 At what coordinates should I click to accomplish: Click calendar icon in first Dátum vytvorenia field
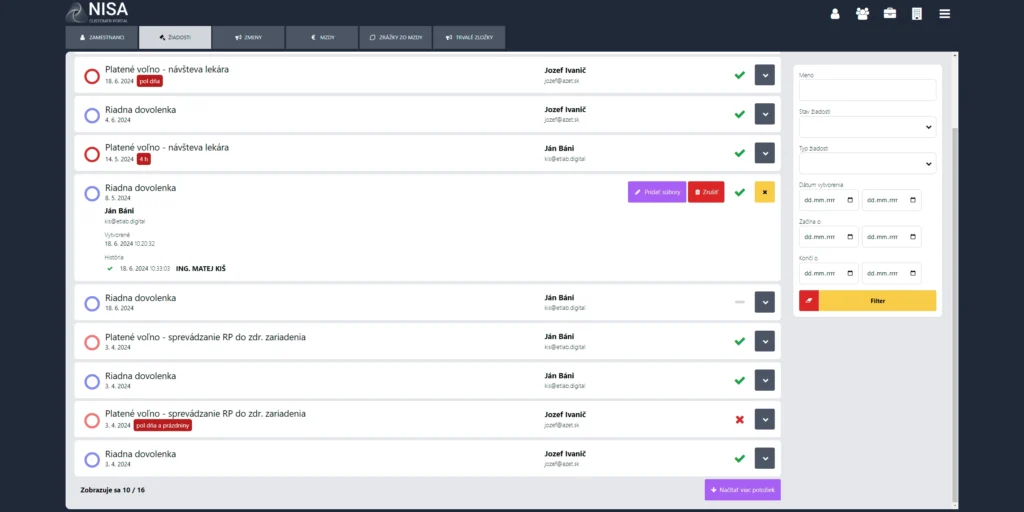point(850,200)
